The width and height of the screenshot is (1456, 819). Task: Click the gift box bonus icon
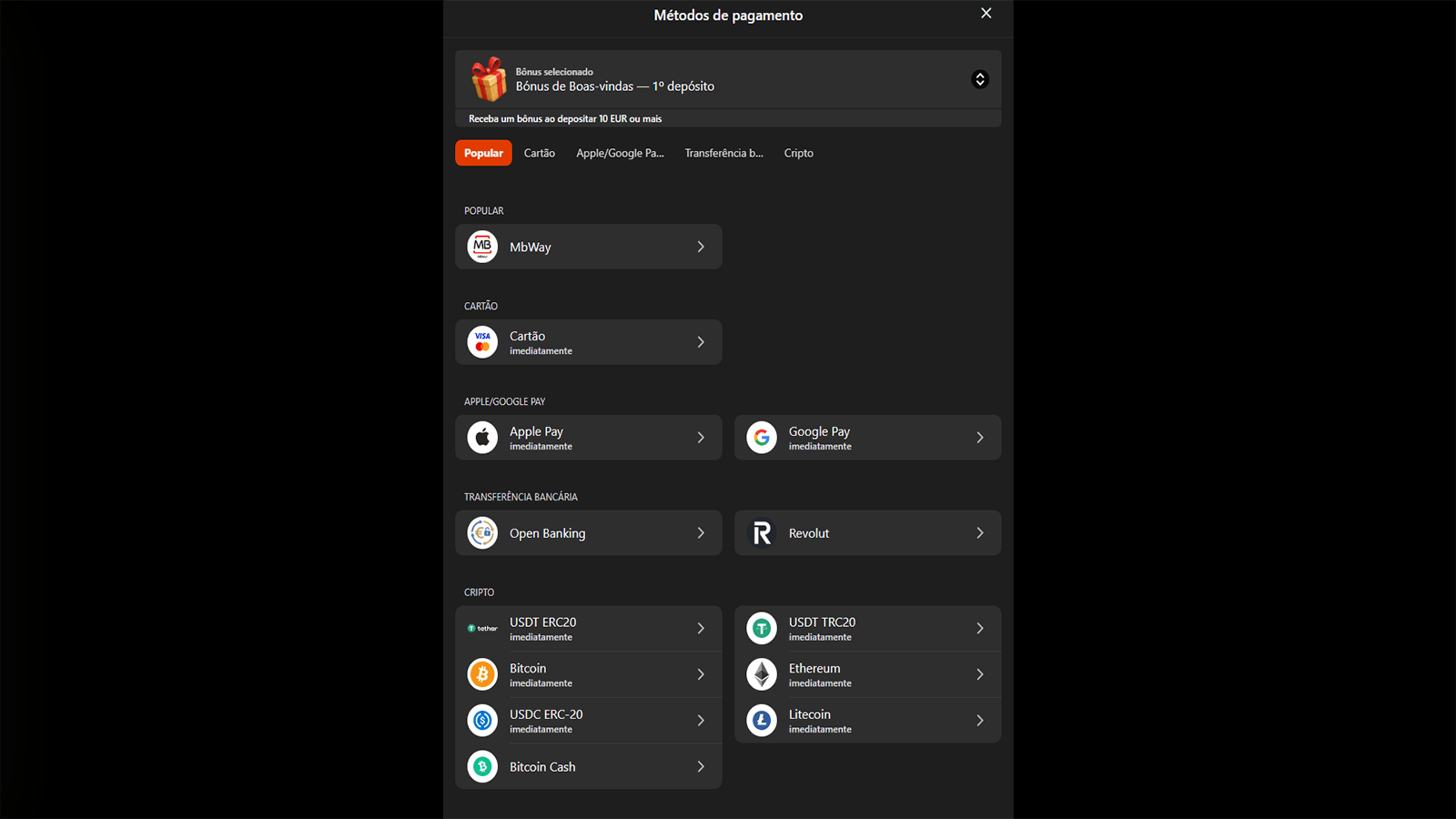pyautogui.click(x=489, y=79)
